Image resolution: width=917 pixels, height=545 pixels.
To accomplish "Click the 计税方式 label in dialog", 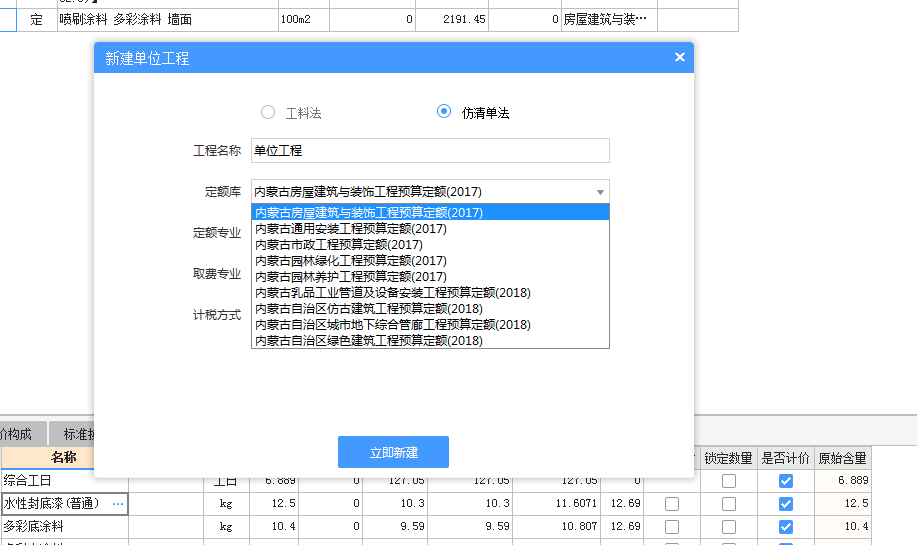I will point(217,315).
